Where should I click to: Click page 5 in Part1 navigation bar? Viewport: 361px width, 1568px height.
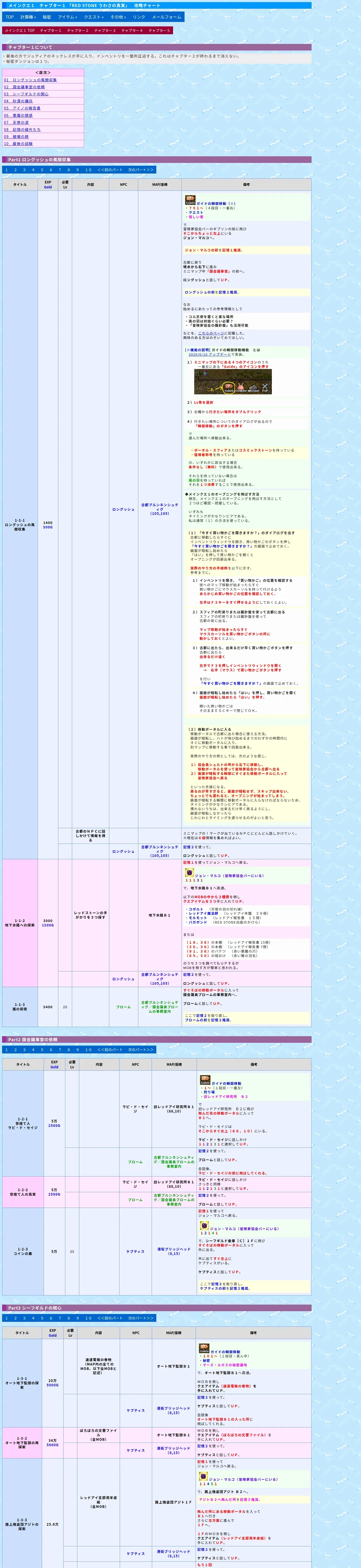click(x=42, y=170)
